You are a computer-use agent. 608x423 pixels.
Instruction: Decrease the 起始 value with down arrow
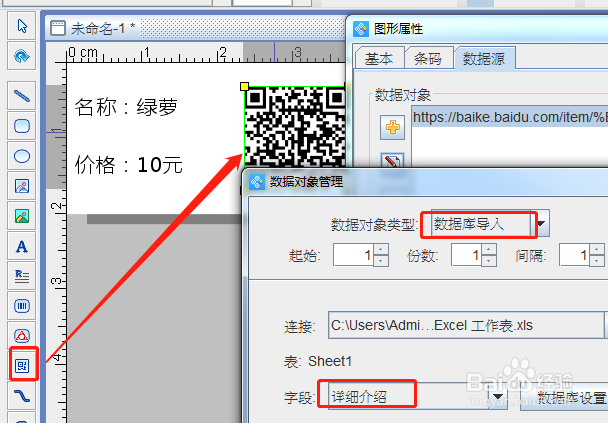pyautogui.click(x=381, y=261)
